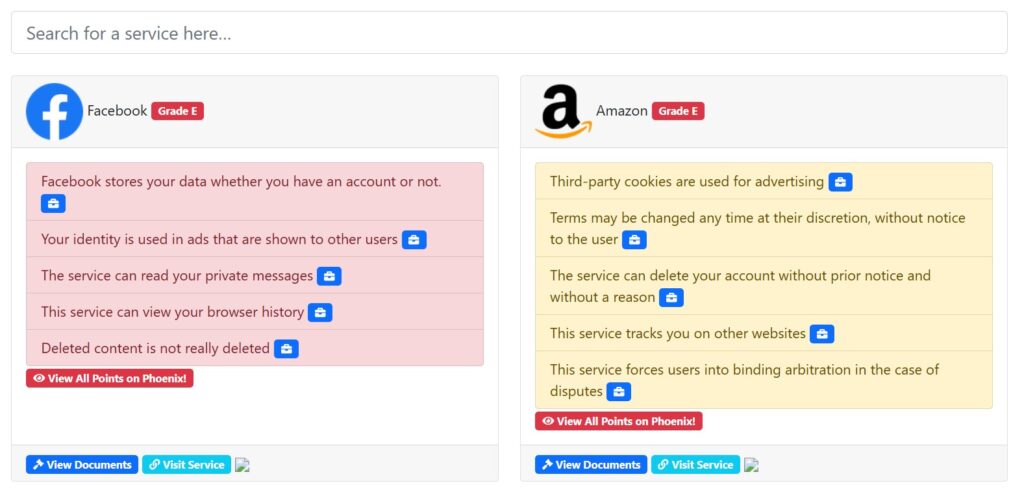Click briefcase icon beside binding arbitration point
The width and height of the screenshot is (1024, 494).
(x=618, y=392)
